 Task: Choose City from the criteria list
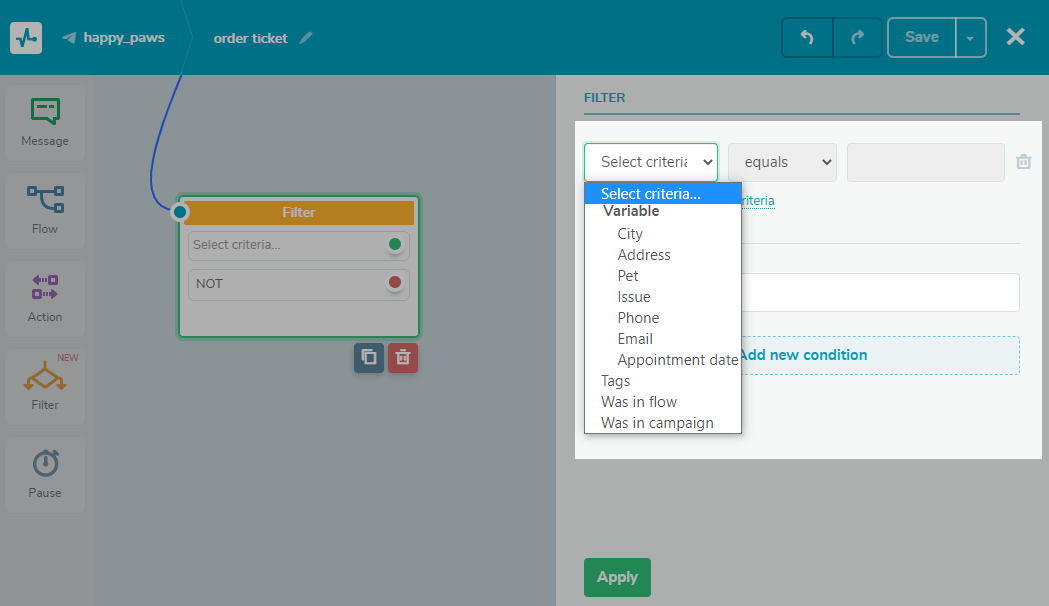click(x=630, y=234)
